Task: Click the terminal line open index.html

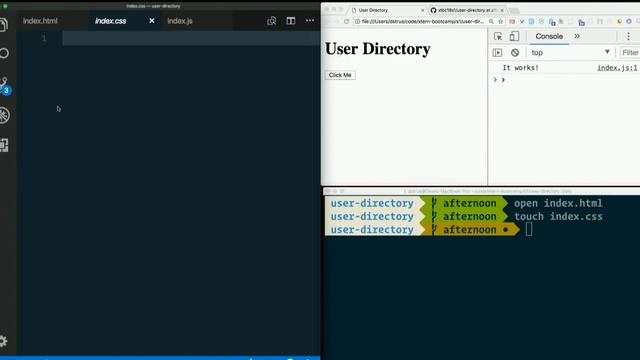Action: (x=558, y=203)
